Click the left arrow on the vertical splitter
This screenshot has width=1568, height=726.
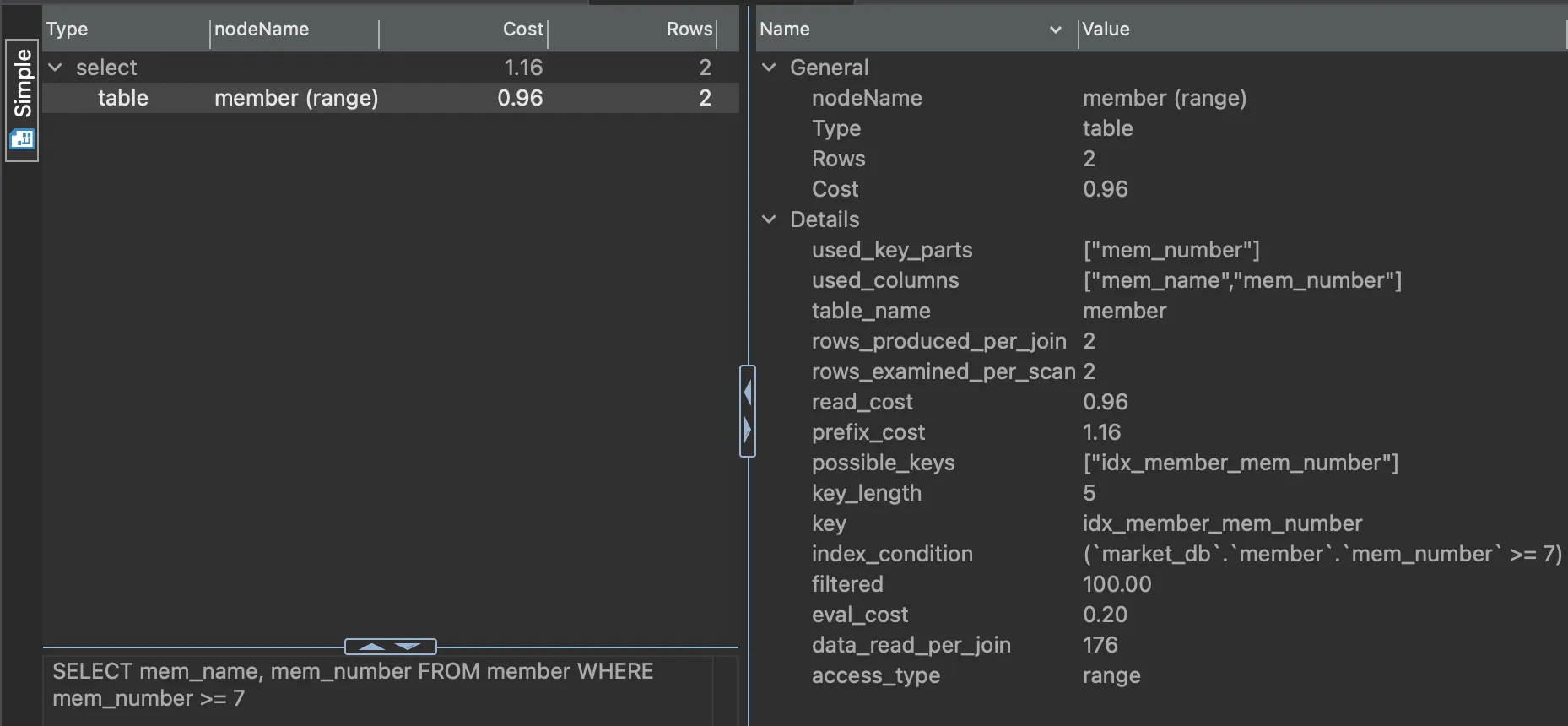tap(748, 393)
